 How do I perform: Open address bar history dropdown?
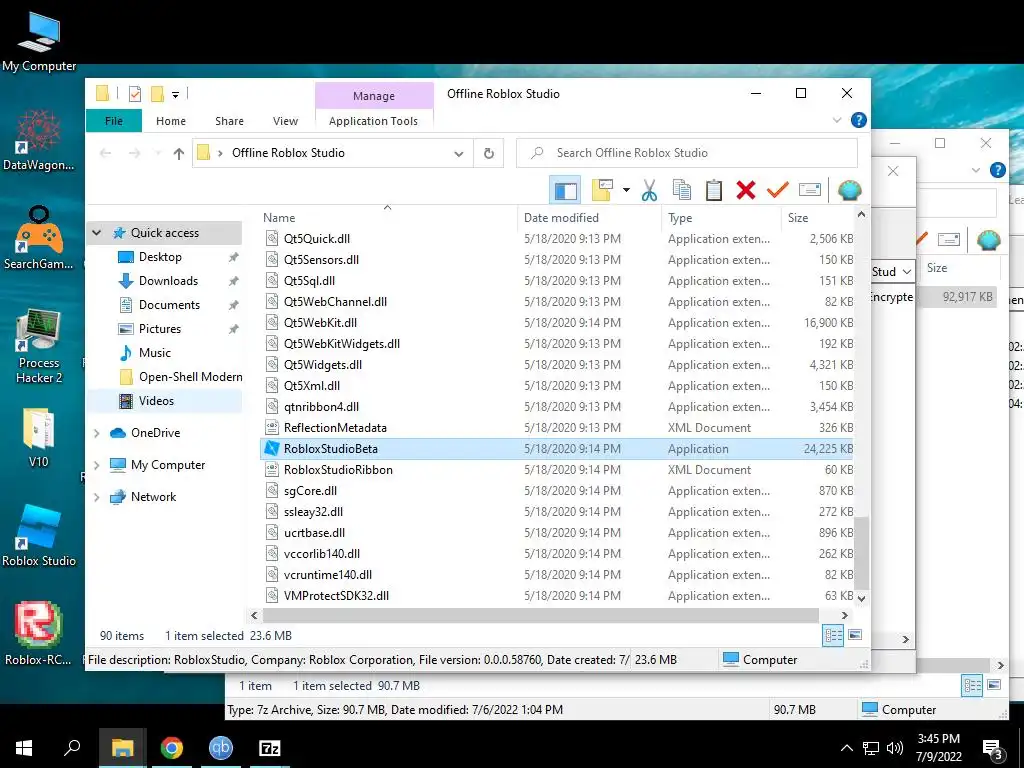click(459, 154)
